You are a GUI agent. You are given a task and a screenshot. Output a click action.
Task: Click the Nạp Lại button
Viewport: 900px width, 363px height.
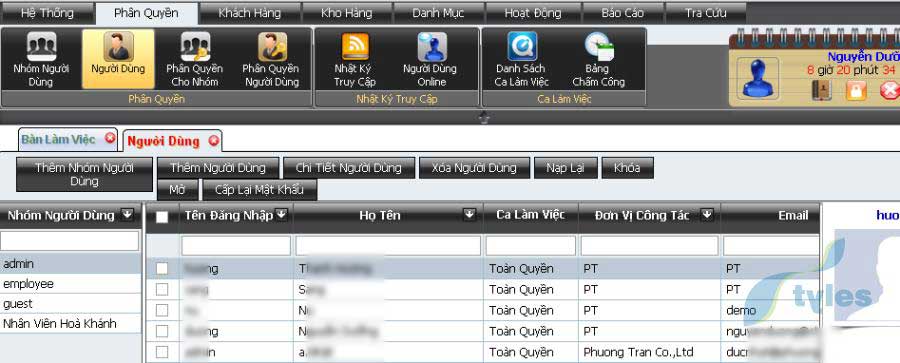(x=565, y=168)
